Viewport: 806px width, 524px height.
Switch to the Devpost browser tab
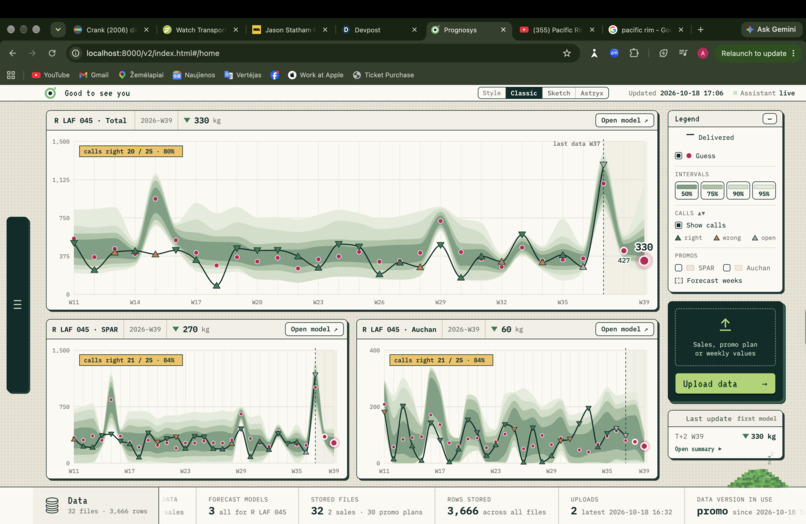379,30
